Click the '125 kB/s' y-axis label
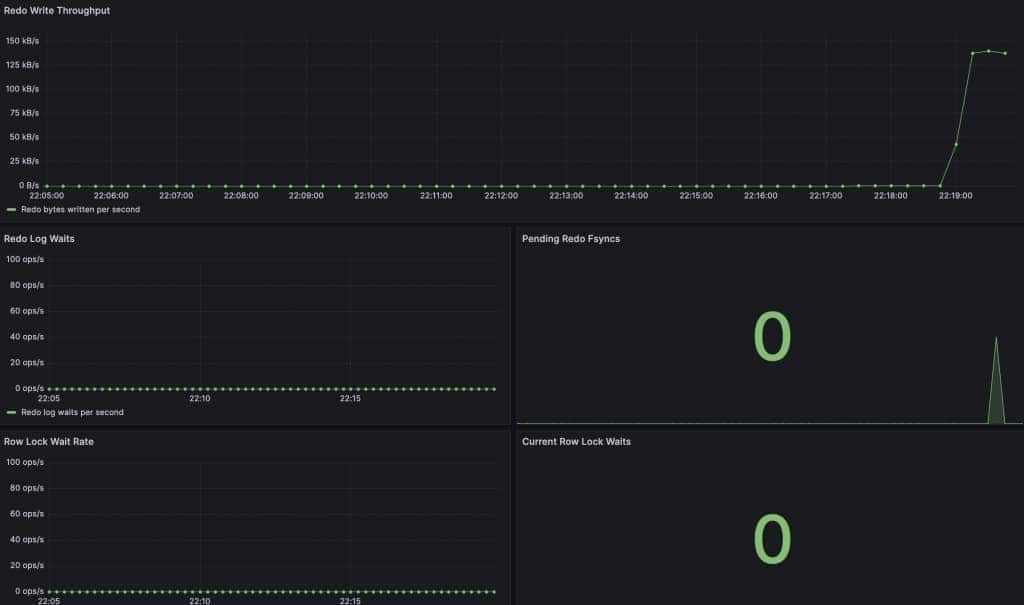 tap(22, 65)
